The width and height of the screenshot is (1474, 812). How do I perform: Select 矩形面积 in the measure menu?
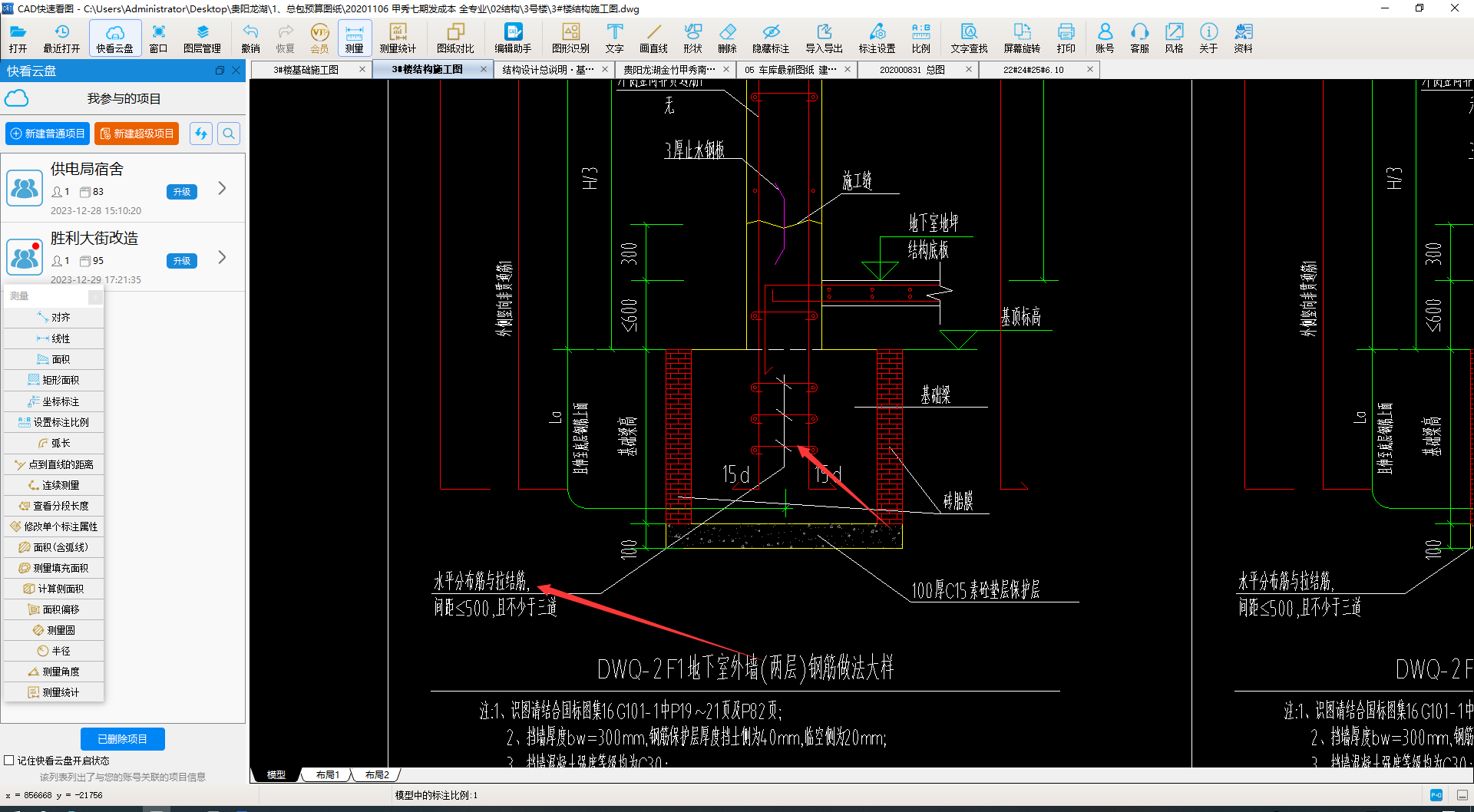point(54,380)
